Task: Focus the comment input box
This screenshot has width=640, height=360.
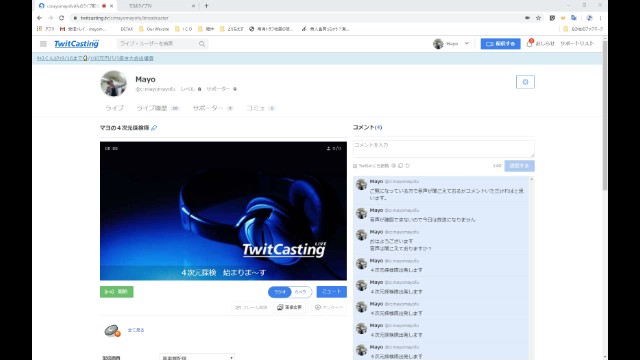Action: coord(444,149)
